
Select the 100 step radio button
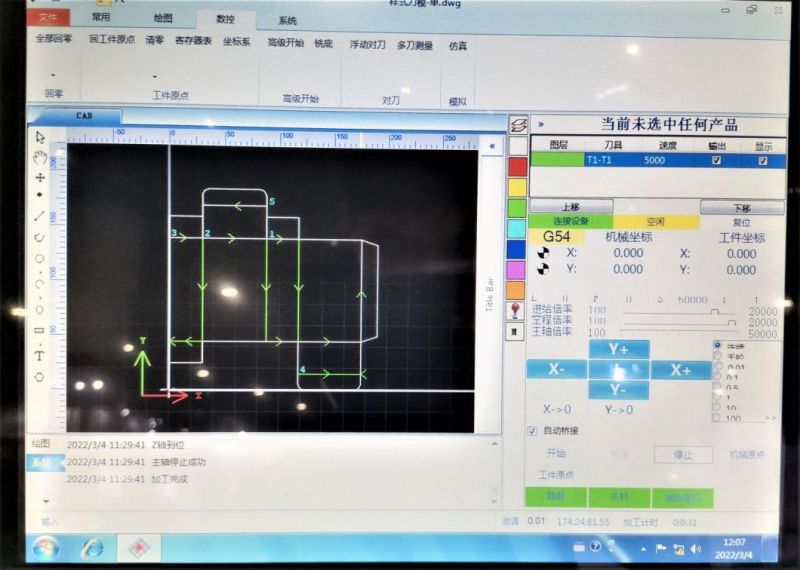717,417
